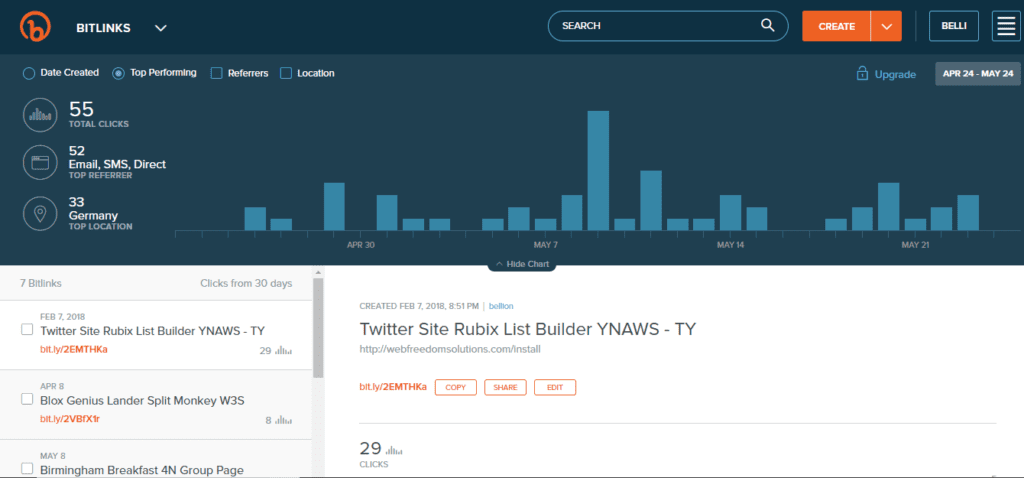The image size is (1024, 478).
Task: Click the orange bit.ly/2EMTHKa link in details
Action: click(393, 387)
